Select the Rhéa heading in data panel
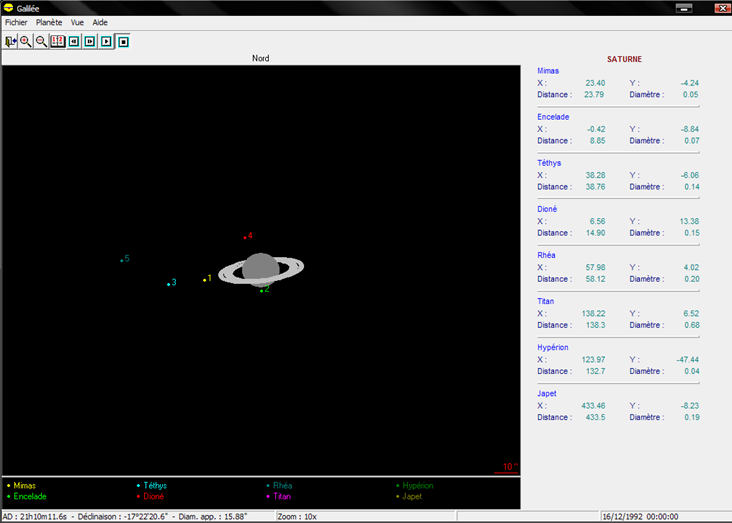732x523 pixels. click(546, 255)
